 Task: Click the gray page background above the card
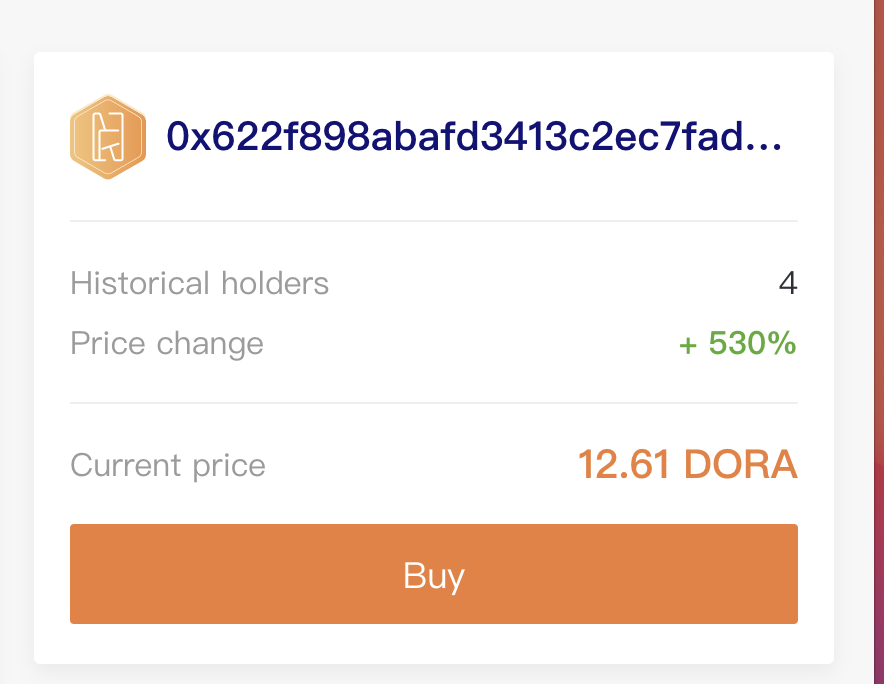[434, 25]
